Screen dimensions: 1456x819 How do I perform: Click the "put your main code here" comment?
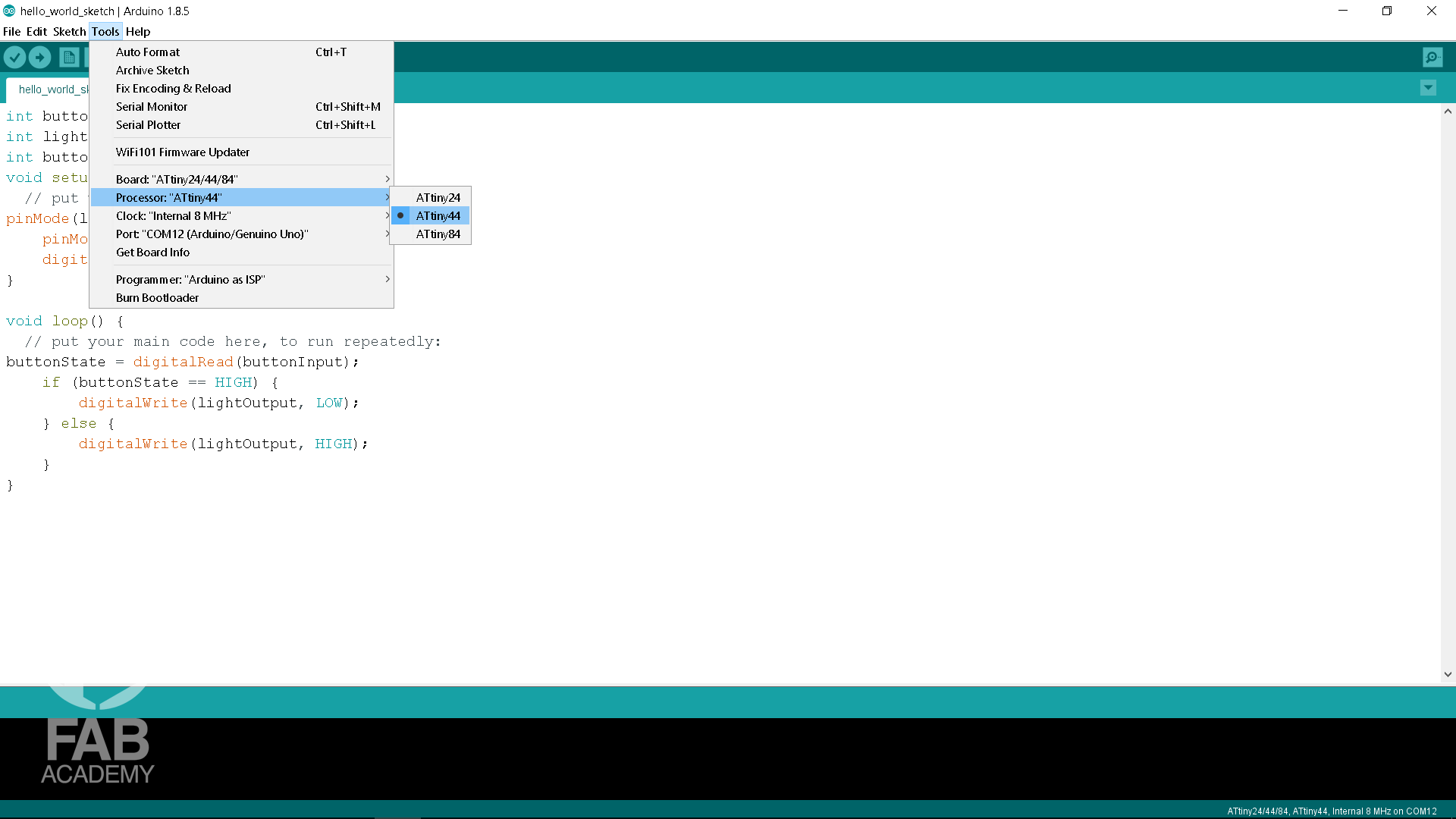233,341
